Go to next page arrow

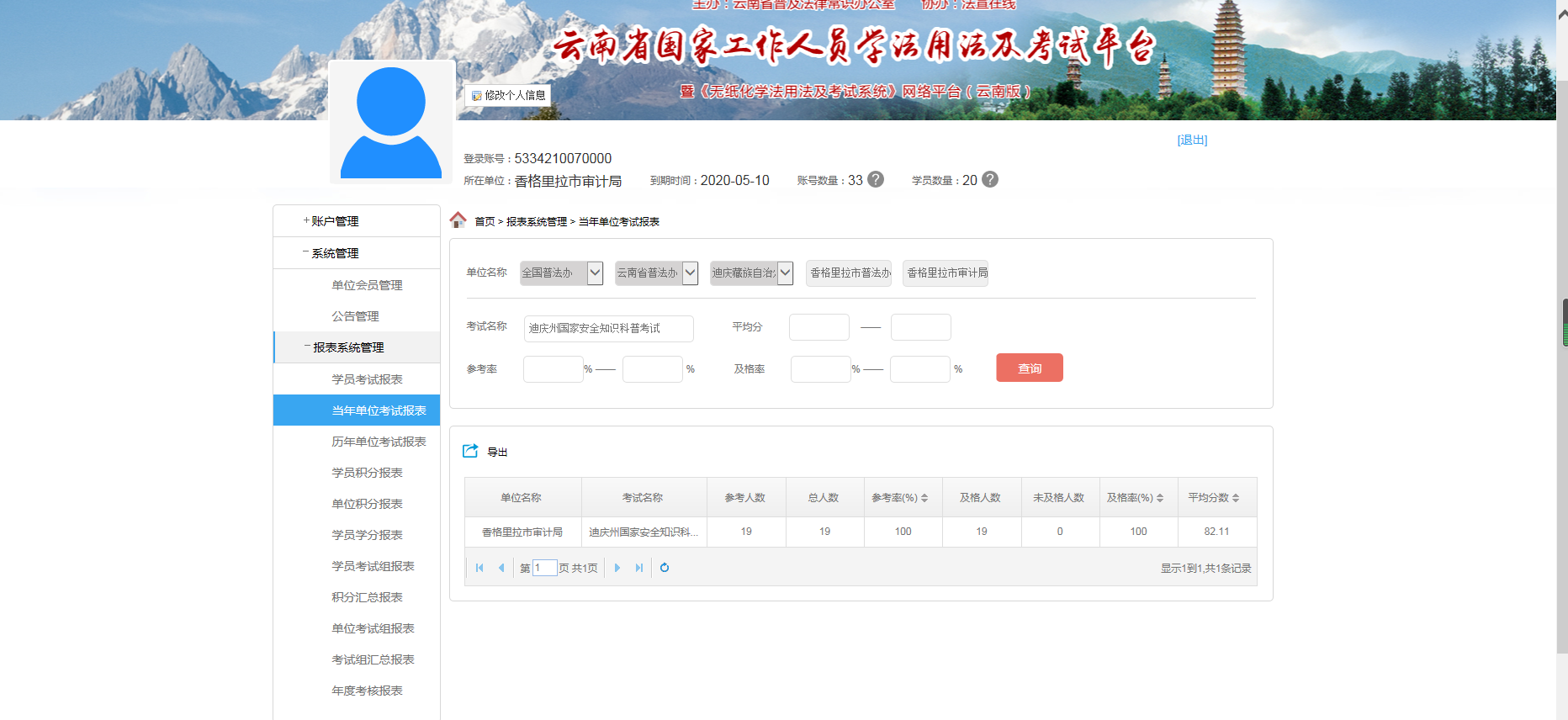[617, 568]
